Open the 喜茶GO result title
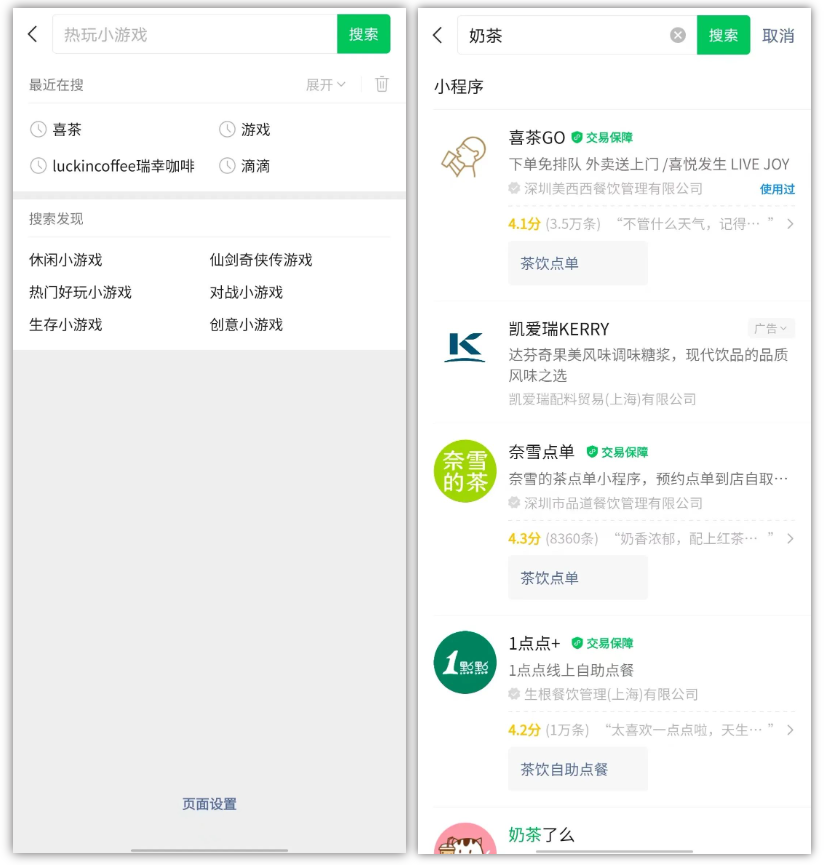This screenshot has height=865, width=830. [x=537, y=137]
